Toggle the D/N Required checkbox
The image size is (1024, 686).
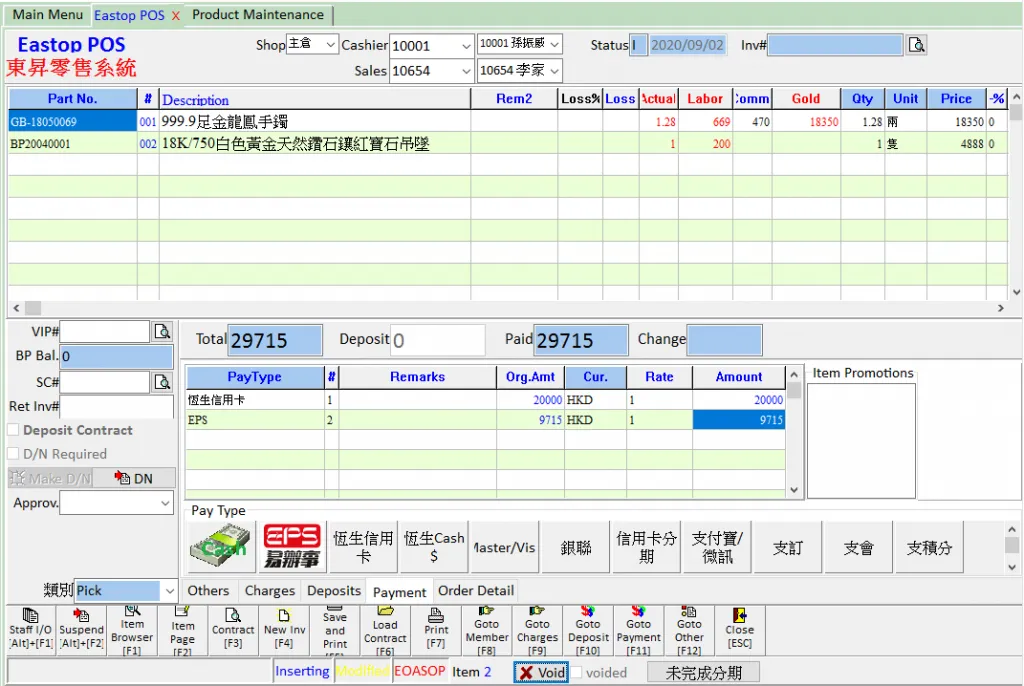(13, 454)
